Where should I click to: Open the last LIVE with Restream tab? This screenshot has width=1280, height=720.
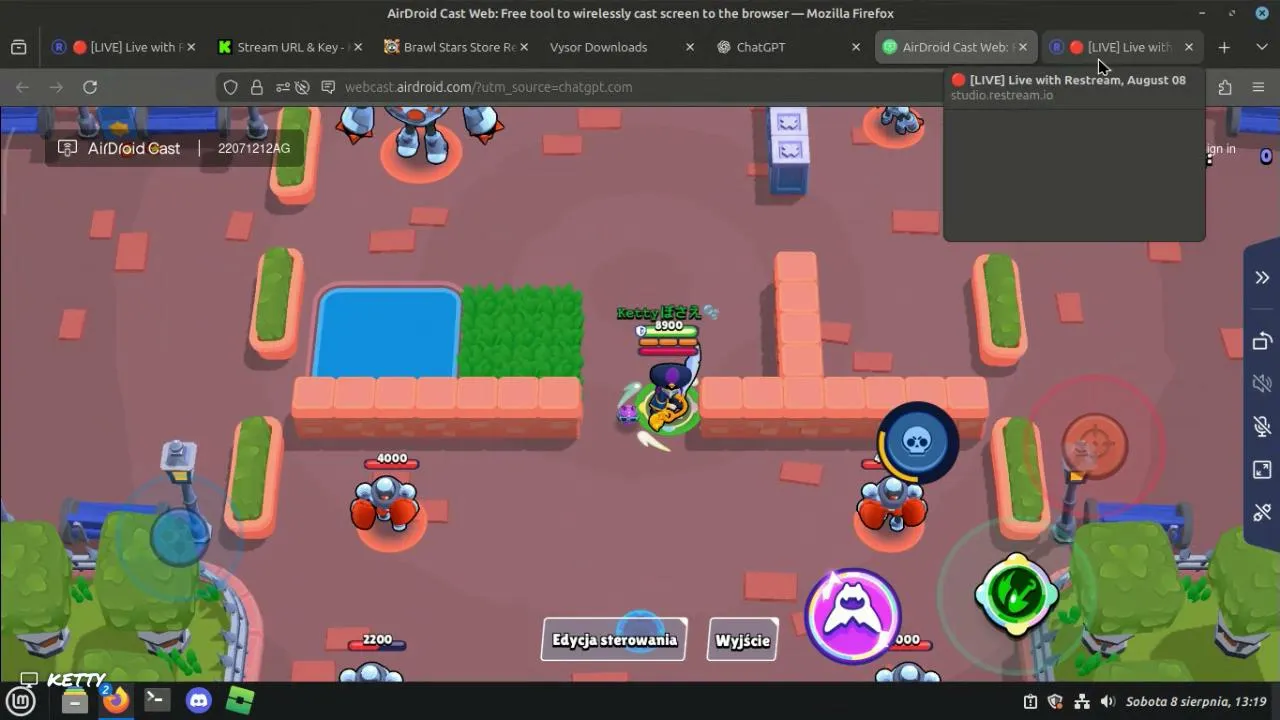(1120, 47)
